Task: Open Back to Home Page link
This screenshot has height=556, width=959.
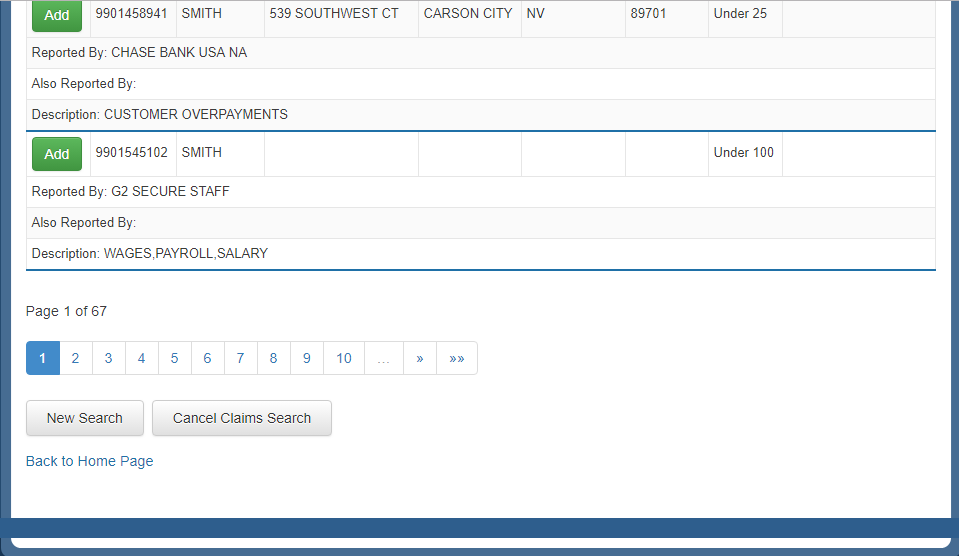Action: click(89, 461)
